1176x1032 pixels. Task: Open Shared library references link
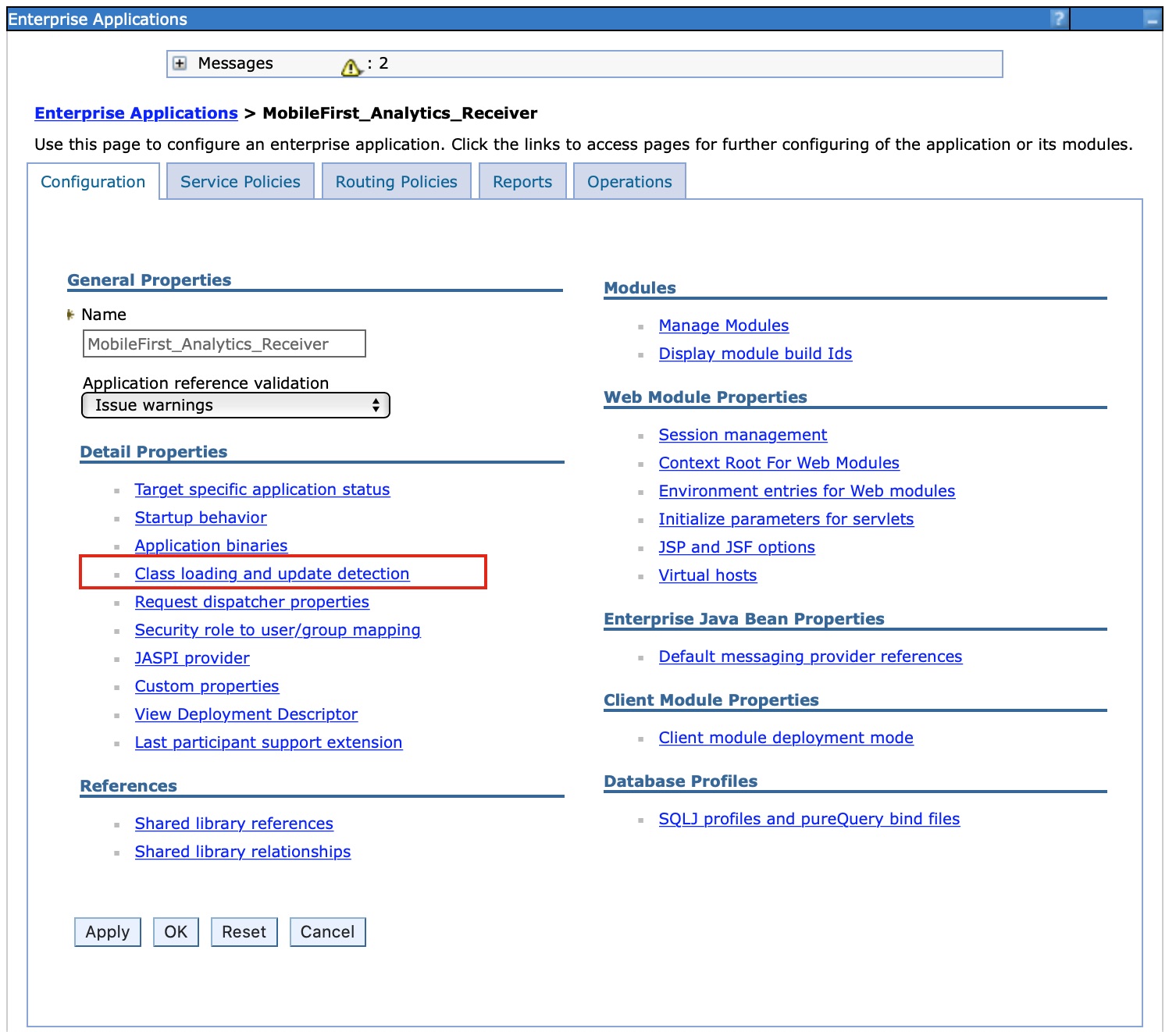point(233,824)
